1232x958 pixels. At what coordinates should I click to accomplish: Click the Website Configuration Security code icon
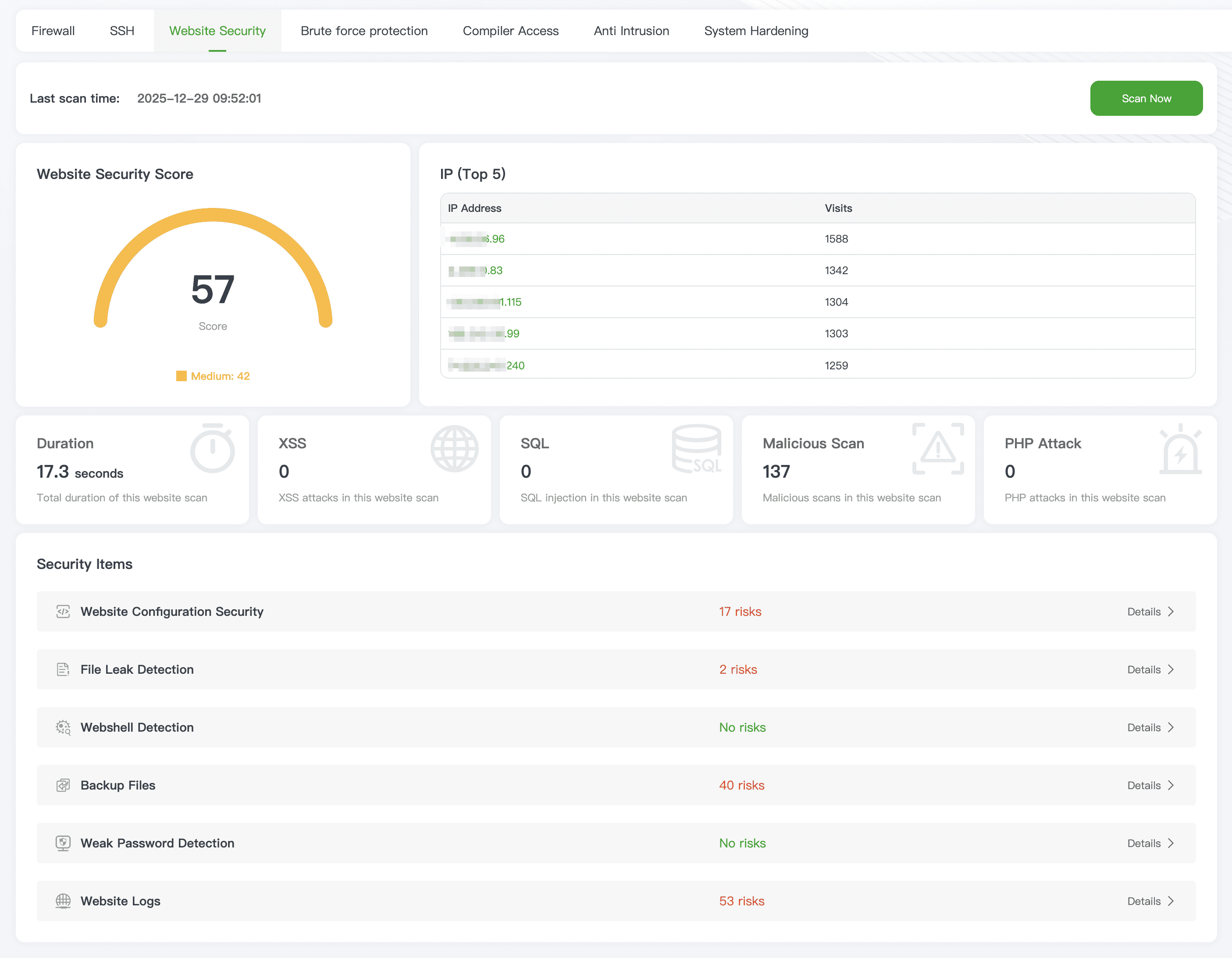pyautogui.click(x=63, y=611)
